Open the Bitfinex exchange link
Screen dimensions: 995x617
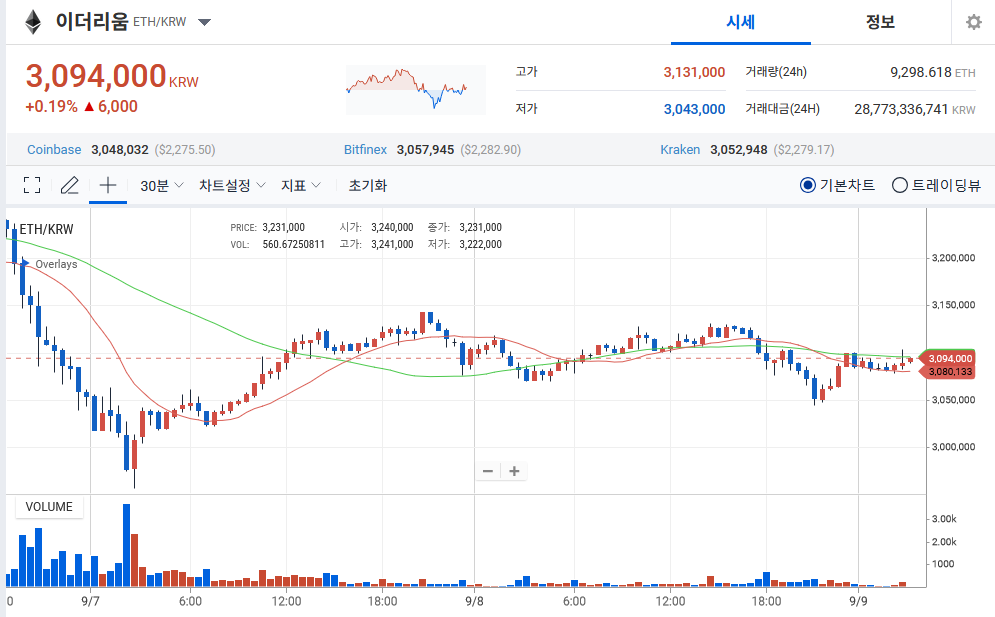point(366,150)
